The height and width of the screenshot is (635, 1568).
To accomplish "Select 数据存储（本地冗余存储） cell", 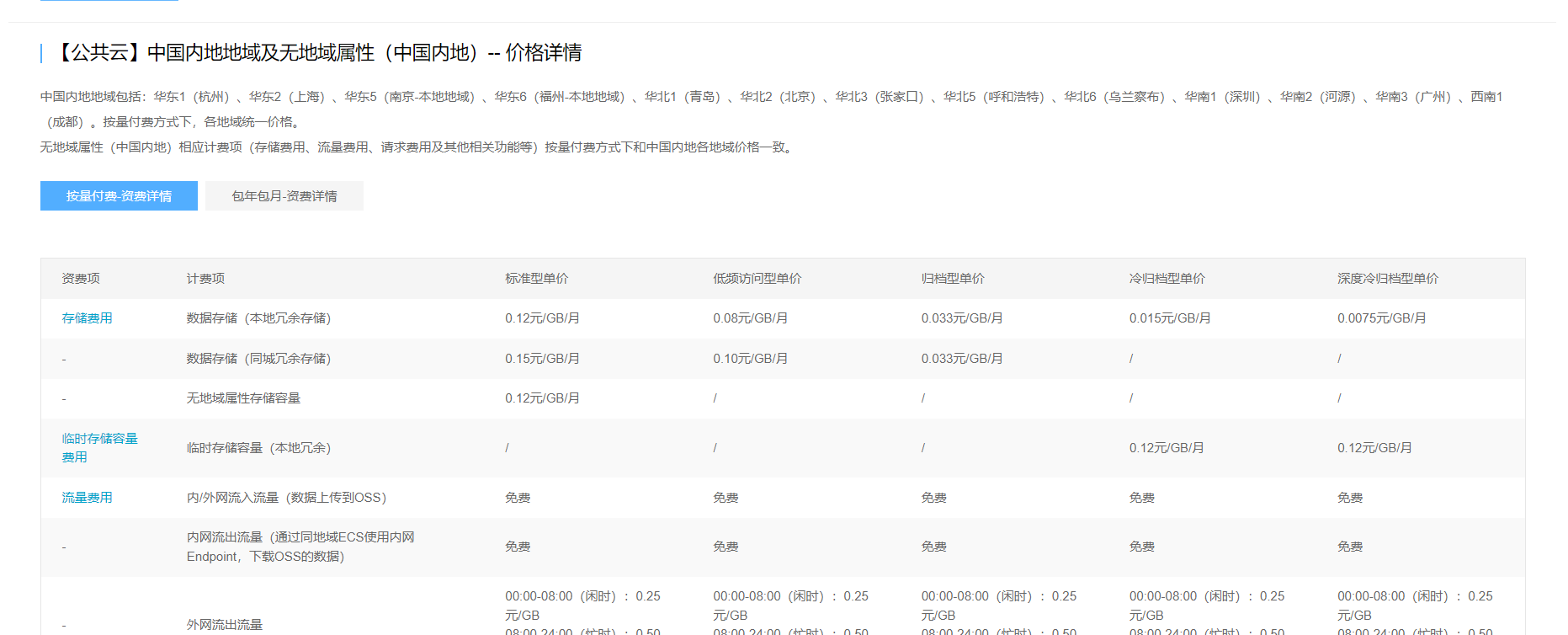I will tap(258, 318).
